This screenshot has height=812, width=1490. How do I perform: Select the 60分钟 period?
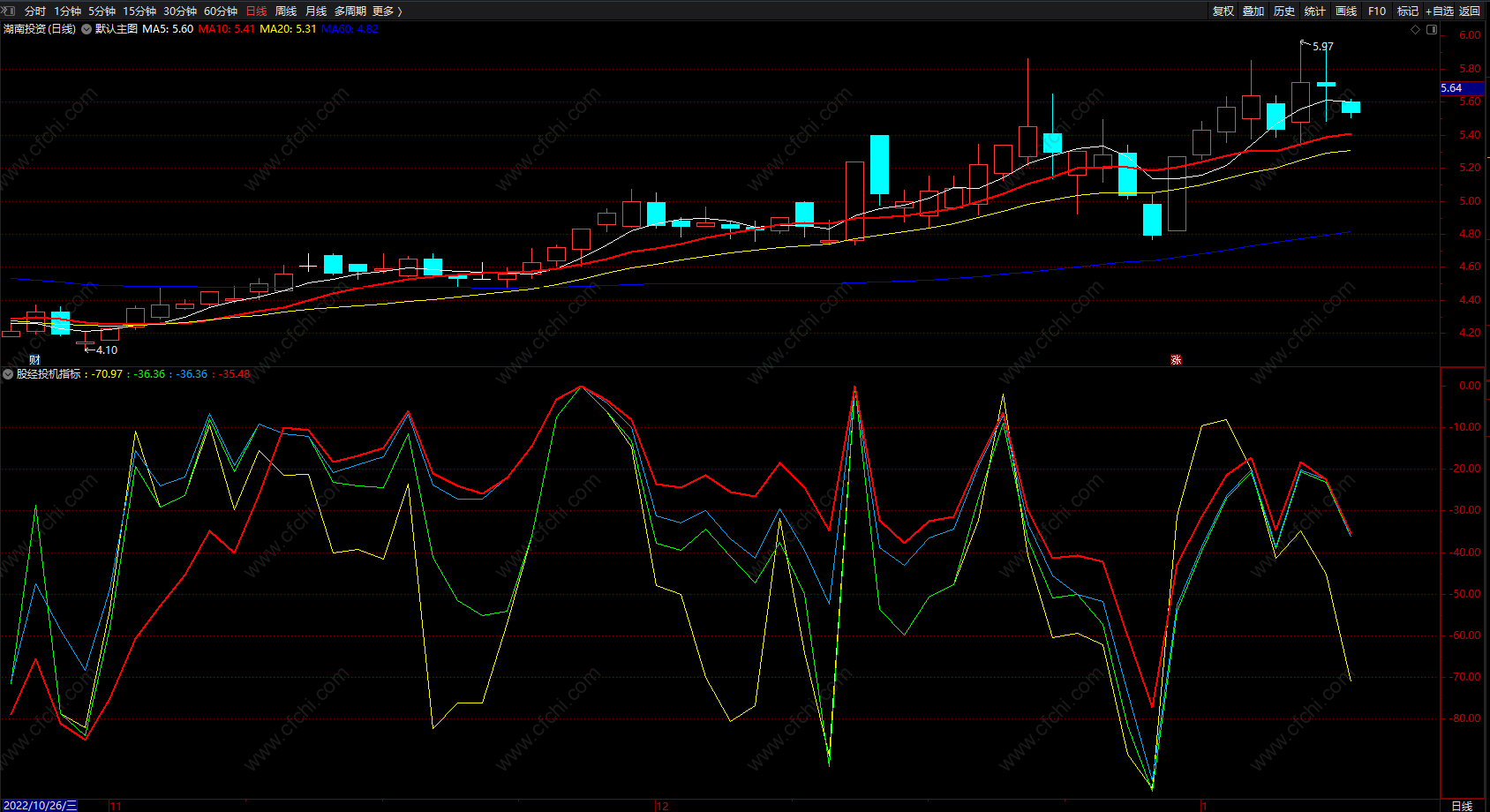pyautogui.click(x=221, y=11)
